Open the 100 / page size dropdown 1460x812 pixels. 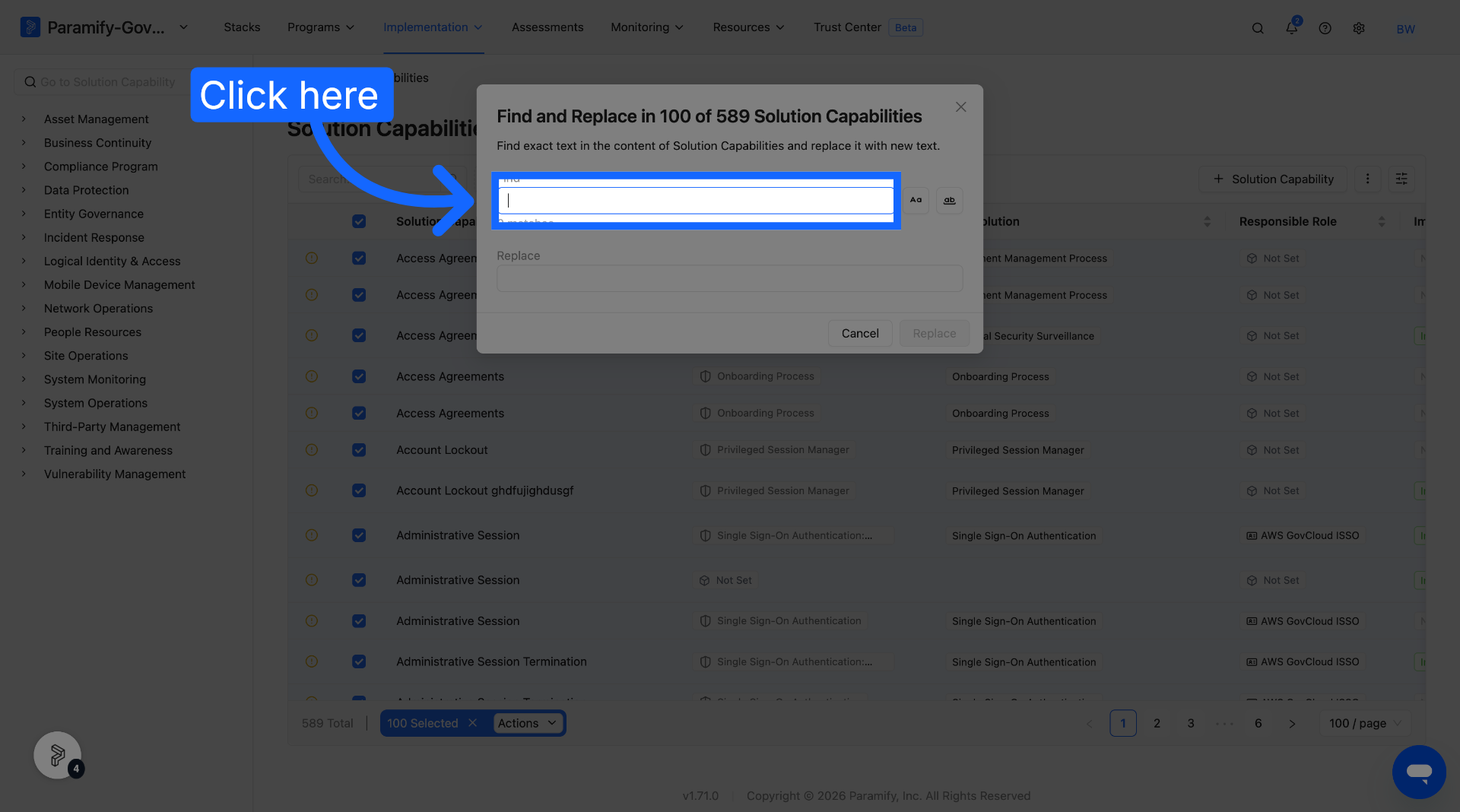point(1366,723)
